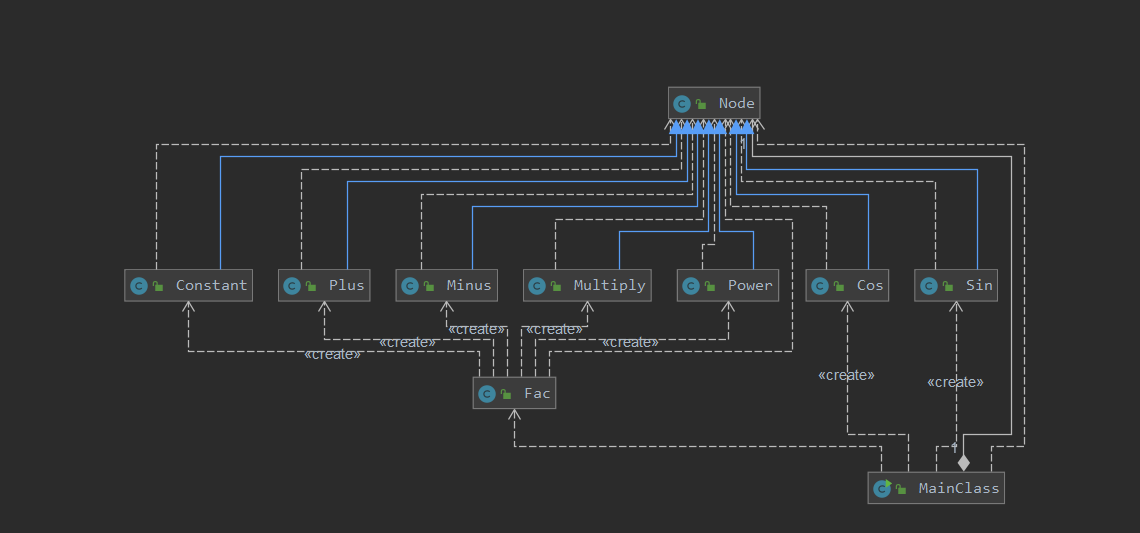
Task: Click the class icon of Minus
Action: tap(409, 286)
